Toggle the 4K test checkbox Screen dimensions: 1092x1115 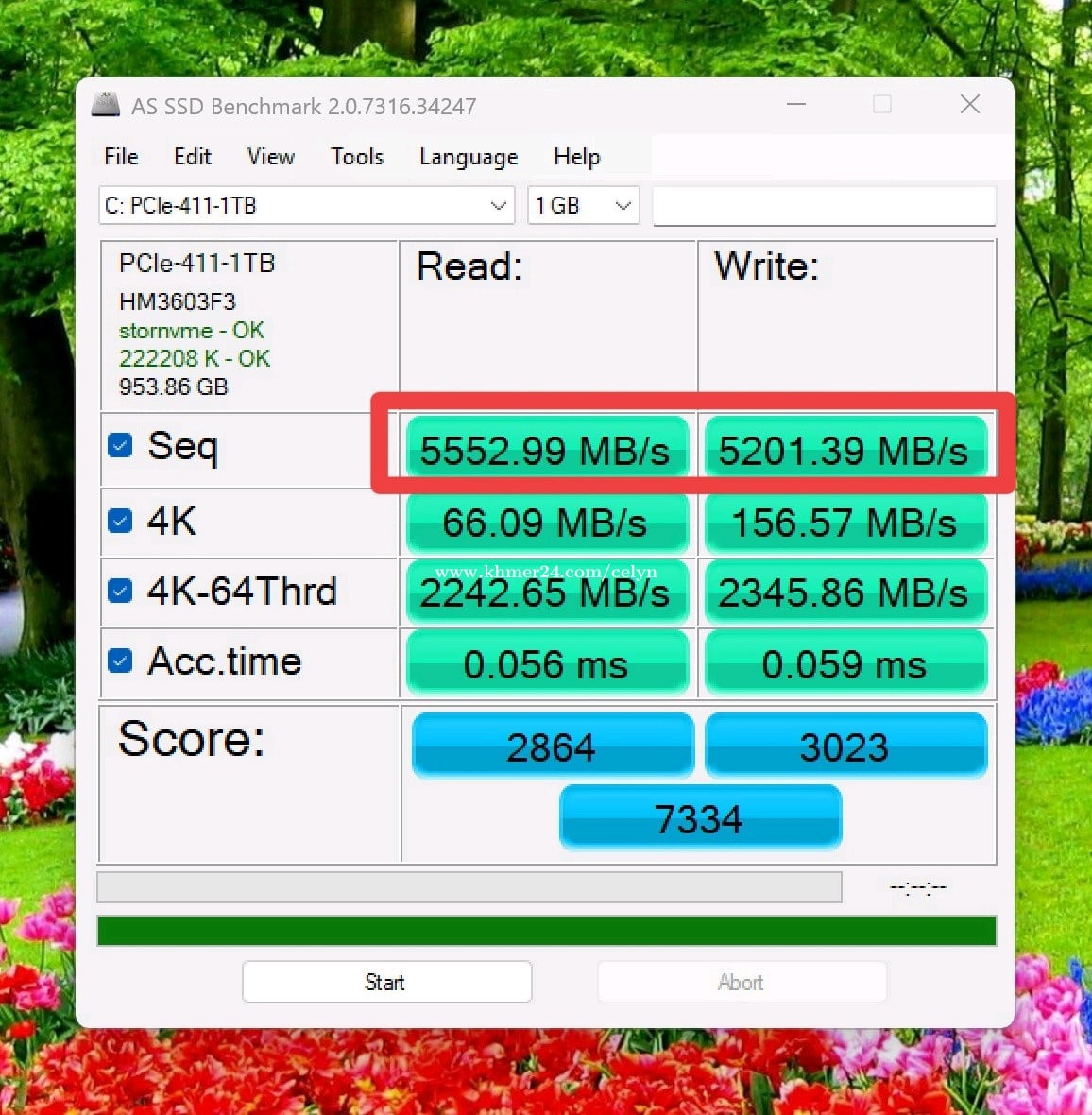[x=120, y=521]
